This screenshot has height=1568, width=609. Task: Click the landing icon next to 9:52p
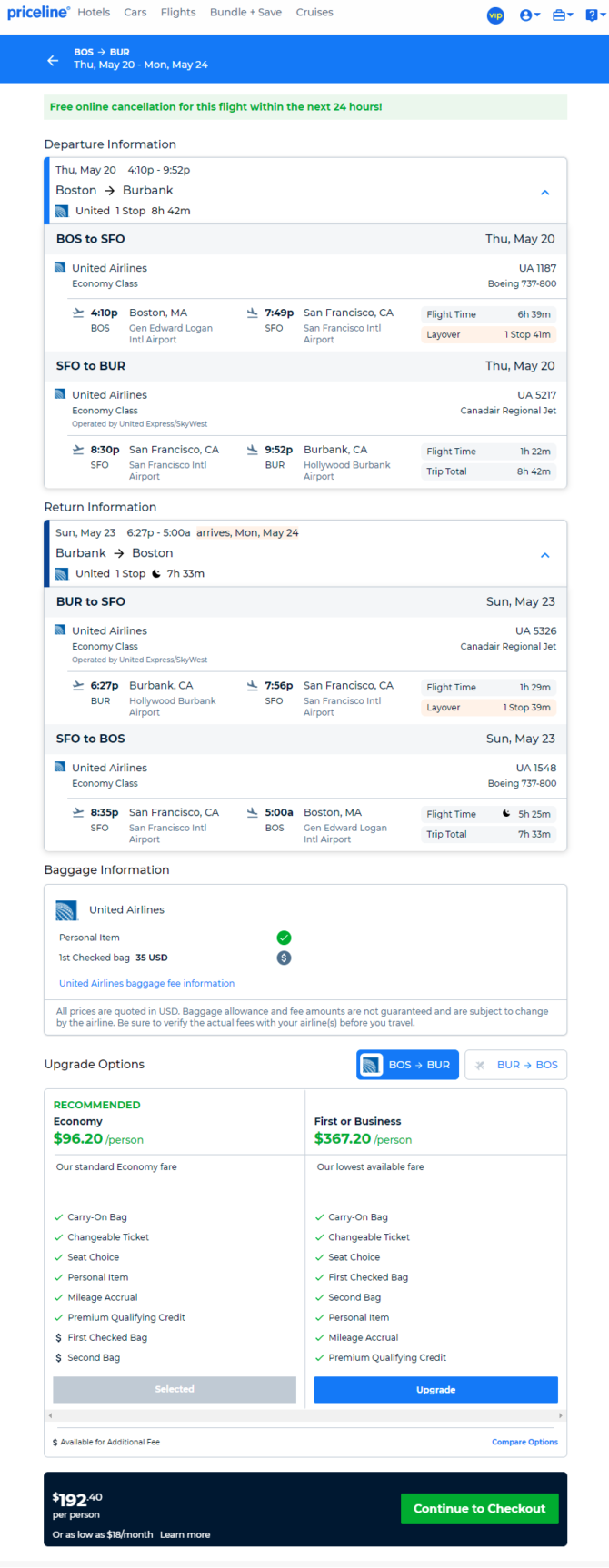click(252, 450)
